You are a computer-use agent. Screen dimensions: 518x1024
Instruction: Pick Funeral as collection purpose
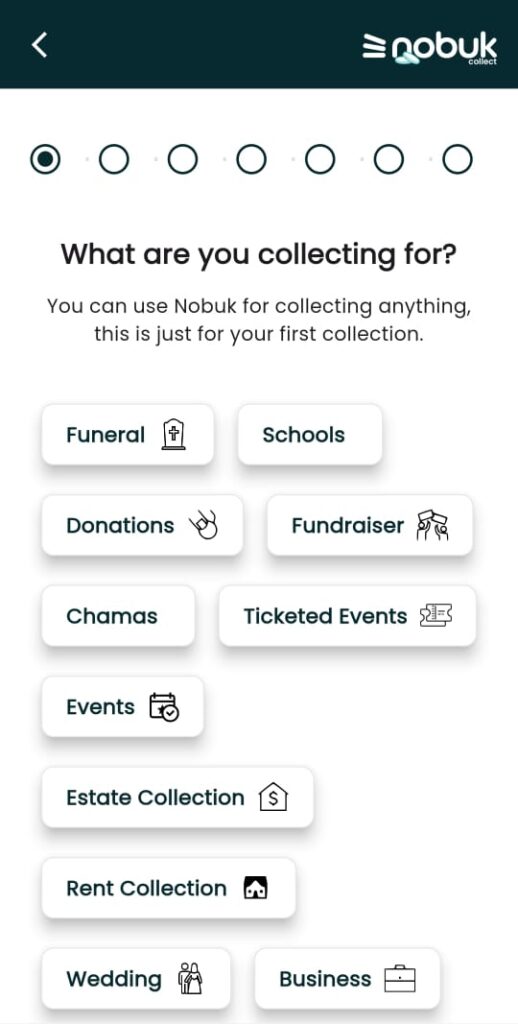[127, 435]
